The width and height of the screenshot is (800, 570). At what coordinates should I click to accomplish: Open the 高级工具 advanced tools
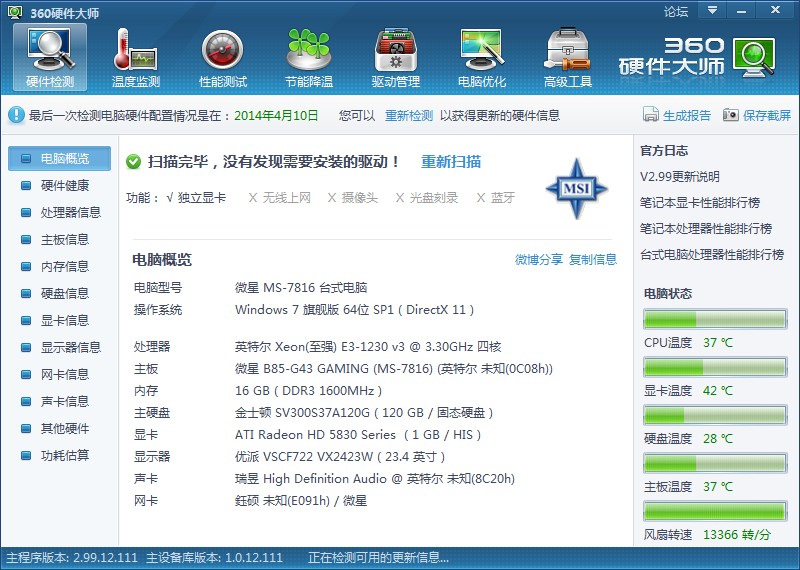[567, 57]
